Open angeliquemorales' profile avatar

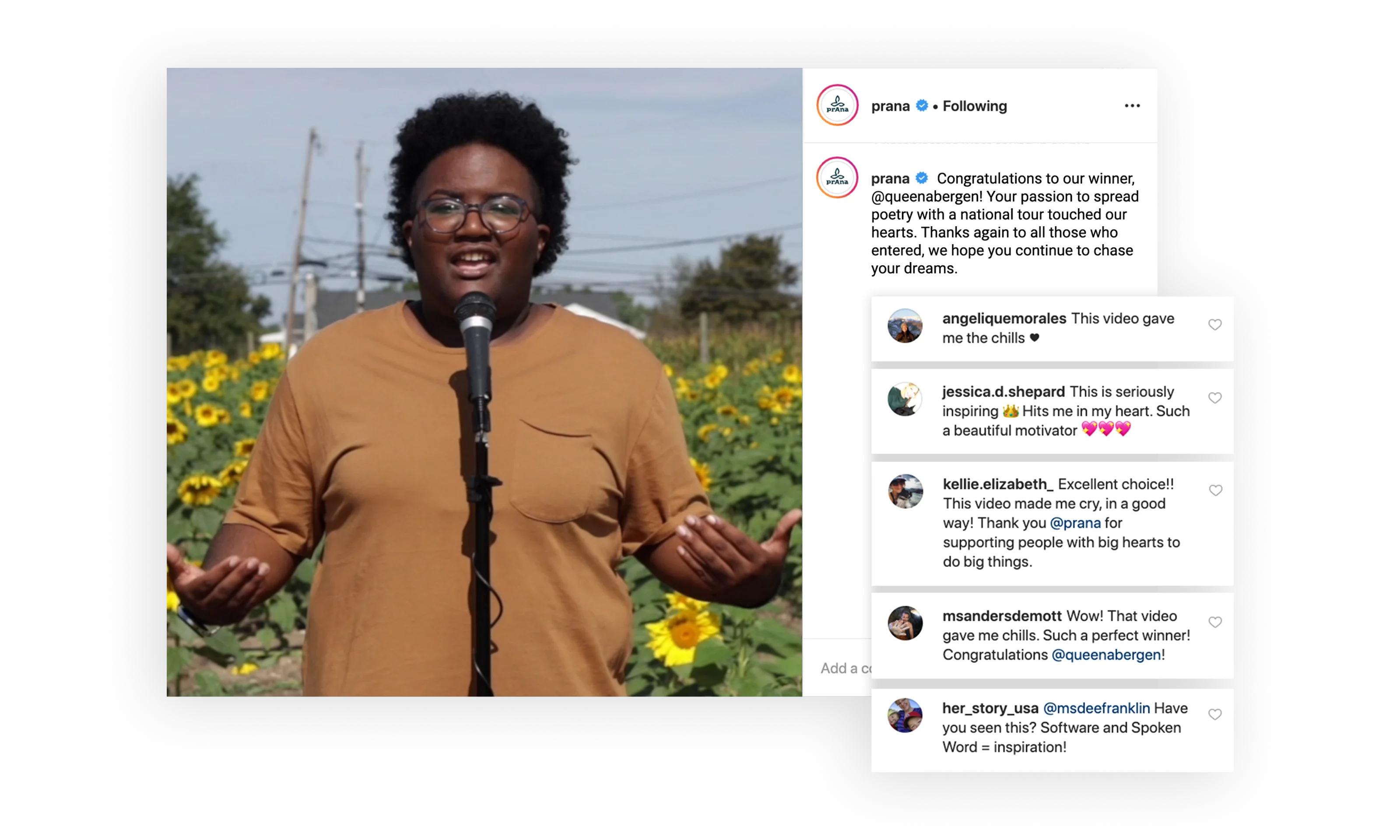(x=905, y=325)
